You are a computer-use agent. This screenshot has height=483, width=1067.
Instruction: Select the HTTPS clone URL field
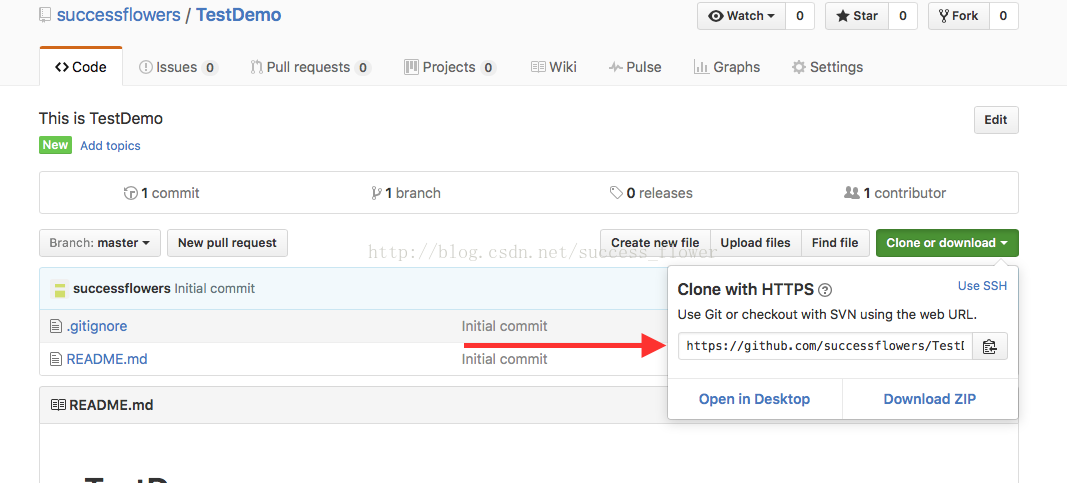[825, 346]
